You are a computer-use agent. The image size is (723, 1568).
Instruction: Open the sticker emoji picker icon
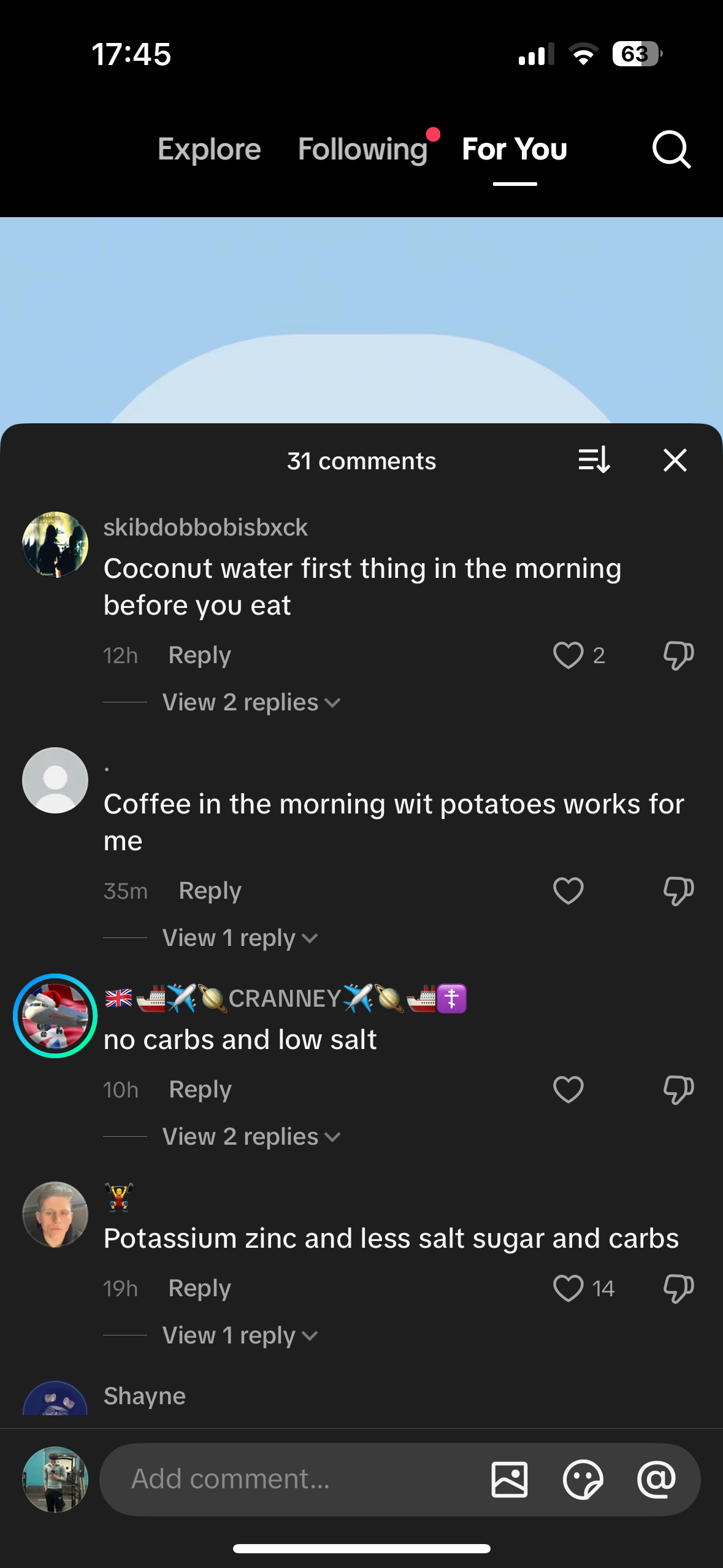(x=583, y=1479)
